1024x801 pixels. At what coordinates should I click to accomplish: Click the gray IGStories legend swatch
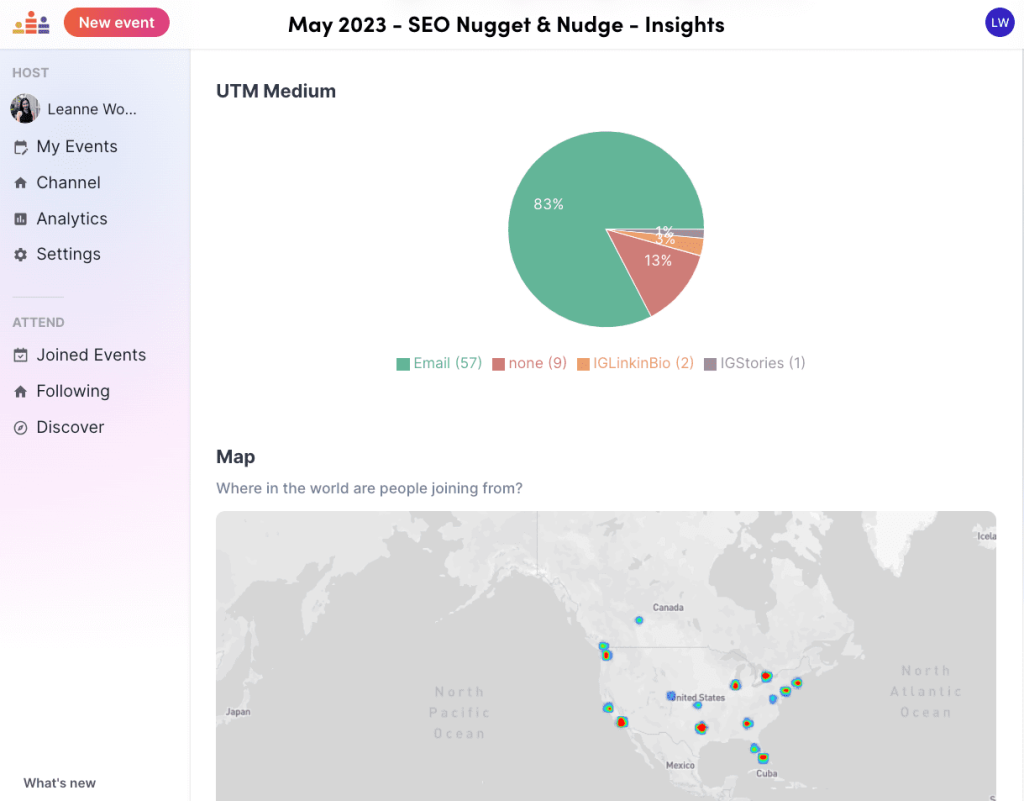710,364
